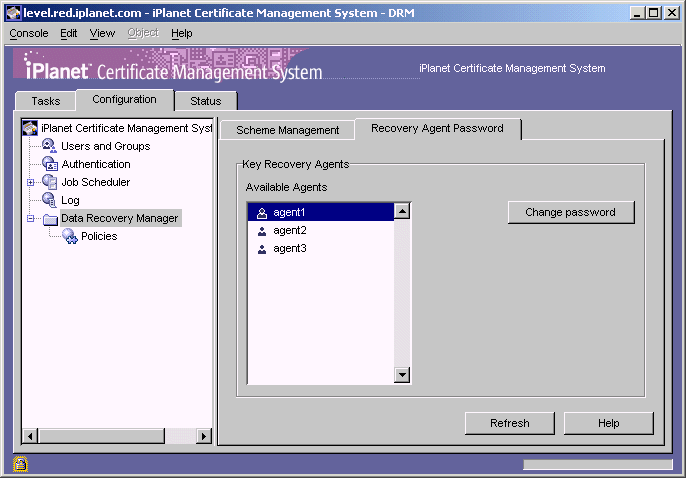The image size is (686, 478).
Task: Select Data Recovery Manager label in tree
Action: click(119, 218)
